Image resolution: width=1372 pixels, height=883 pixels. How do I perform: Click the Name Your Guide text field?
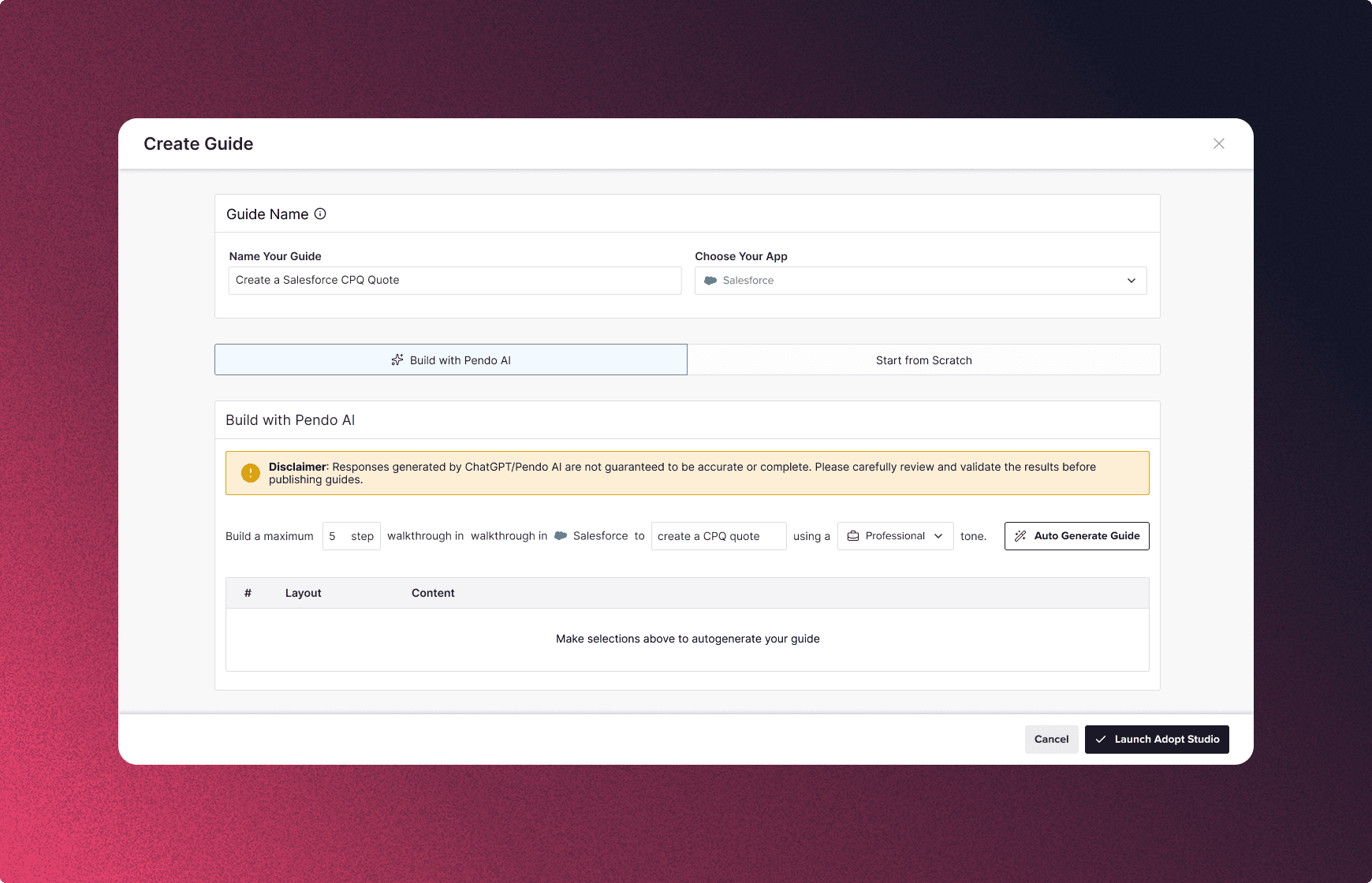pos(455,281)
